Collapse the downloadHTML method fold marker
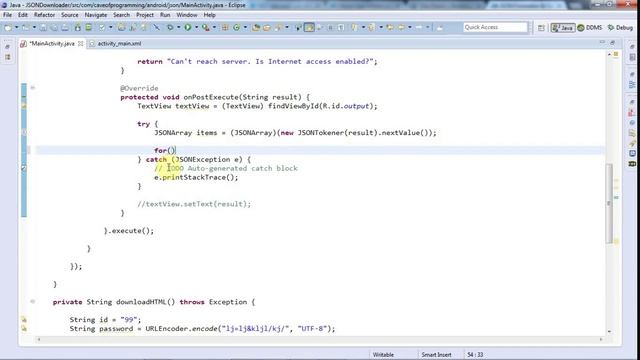640x360 pixels. tap(33, 302)
